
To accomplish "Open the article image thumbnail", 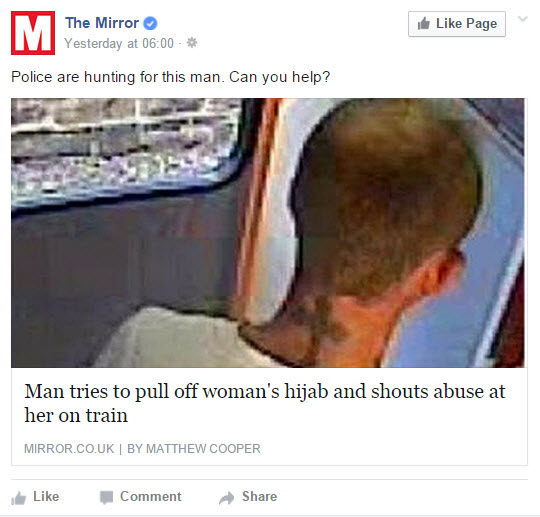I will (x=268, y=233).
